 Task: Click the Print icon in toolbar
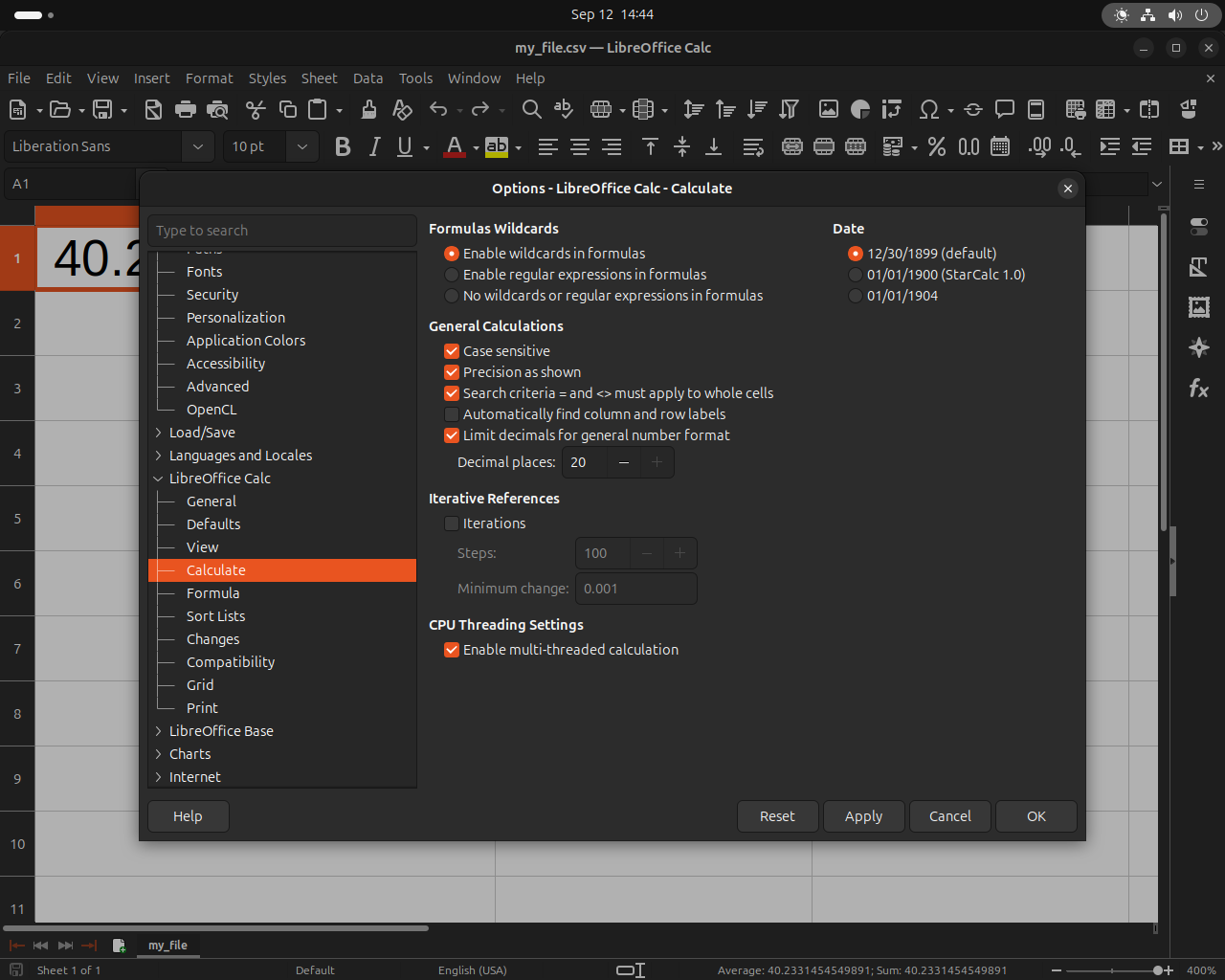(186, 109)
